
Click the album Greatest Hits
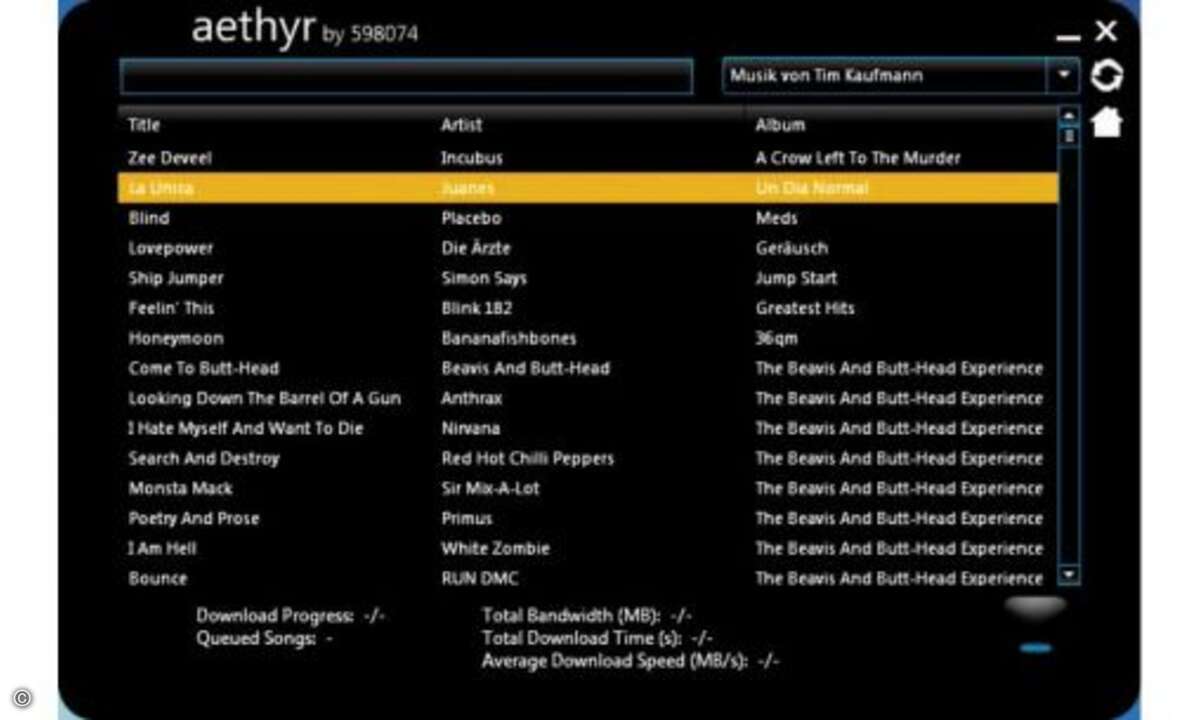(805, 308)
